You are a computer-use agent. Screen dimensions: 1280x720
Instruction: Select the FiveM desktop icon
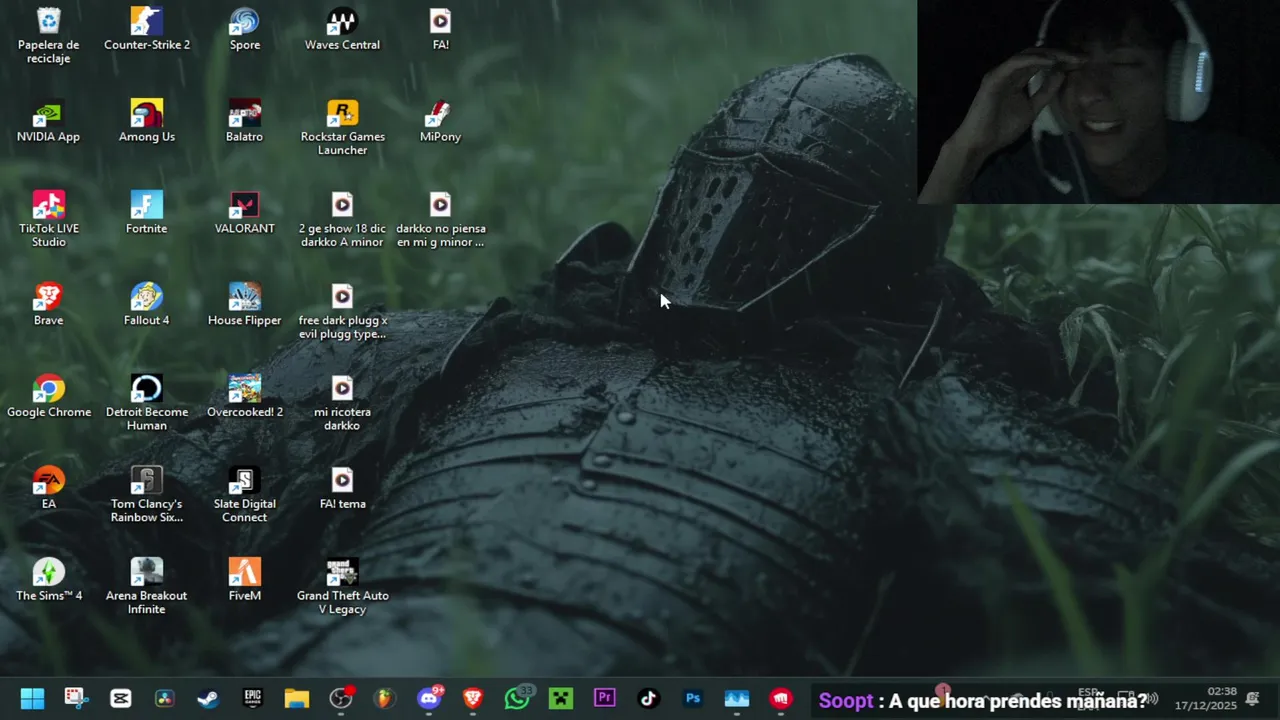click(x=244, y=580)
